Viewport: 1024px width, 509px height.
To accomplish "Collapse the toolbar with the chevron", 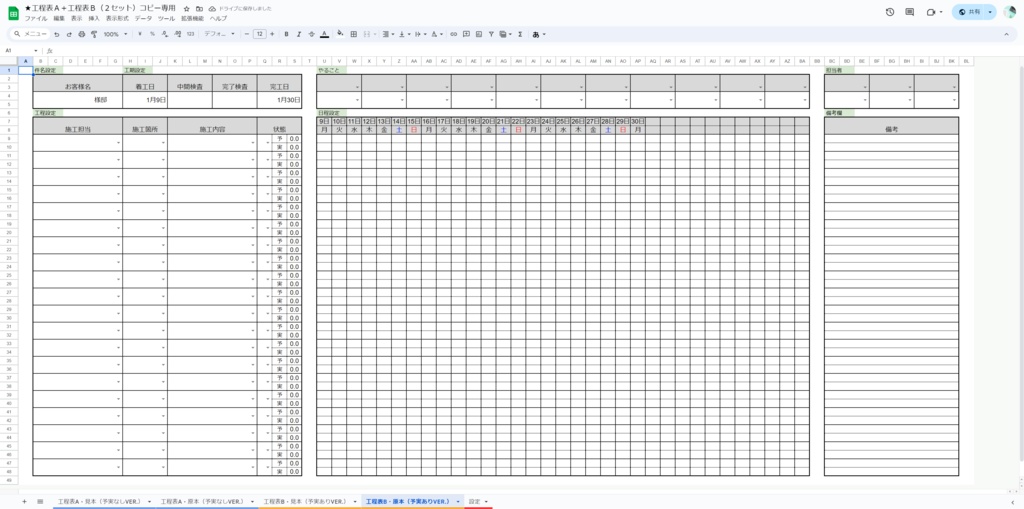I will pyautogui.click(x=1006, y=34).
